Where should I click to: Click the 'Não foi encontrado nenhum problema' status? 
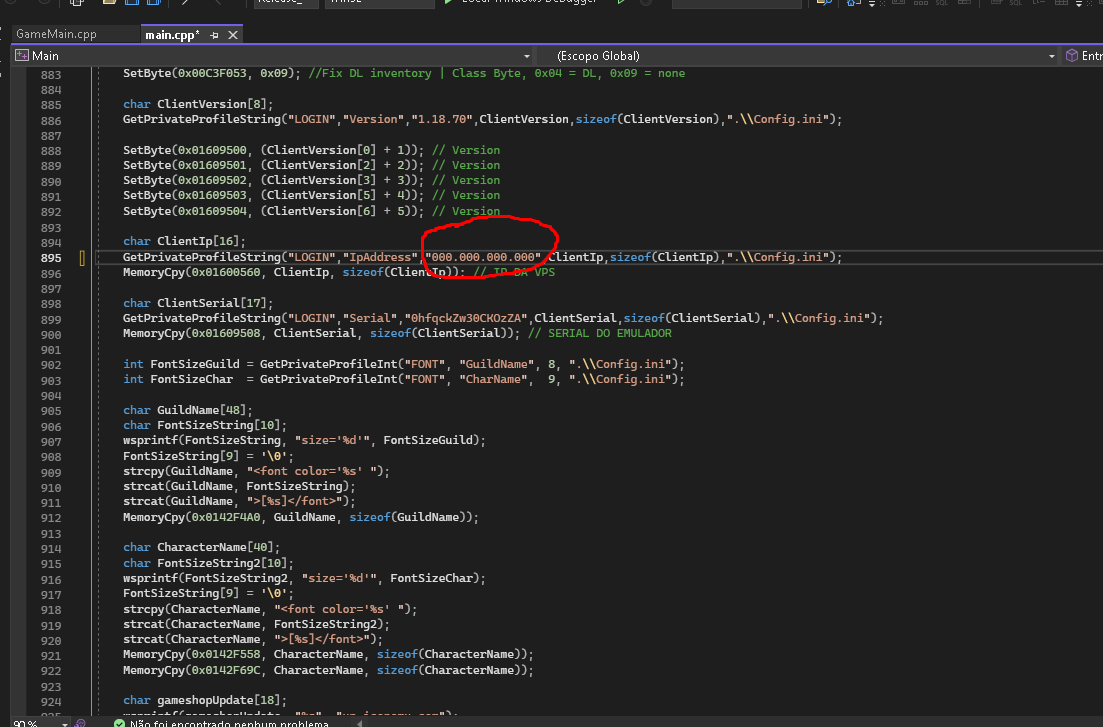(229, 723)
